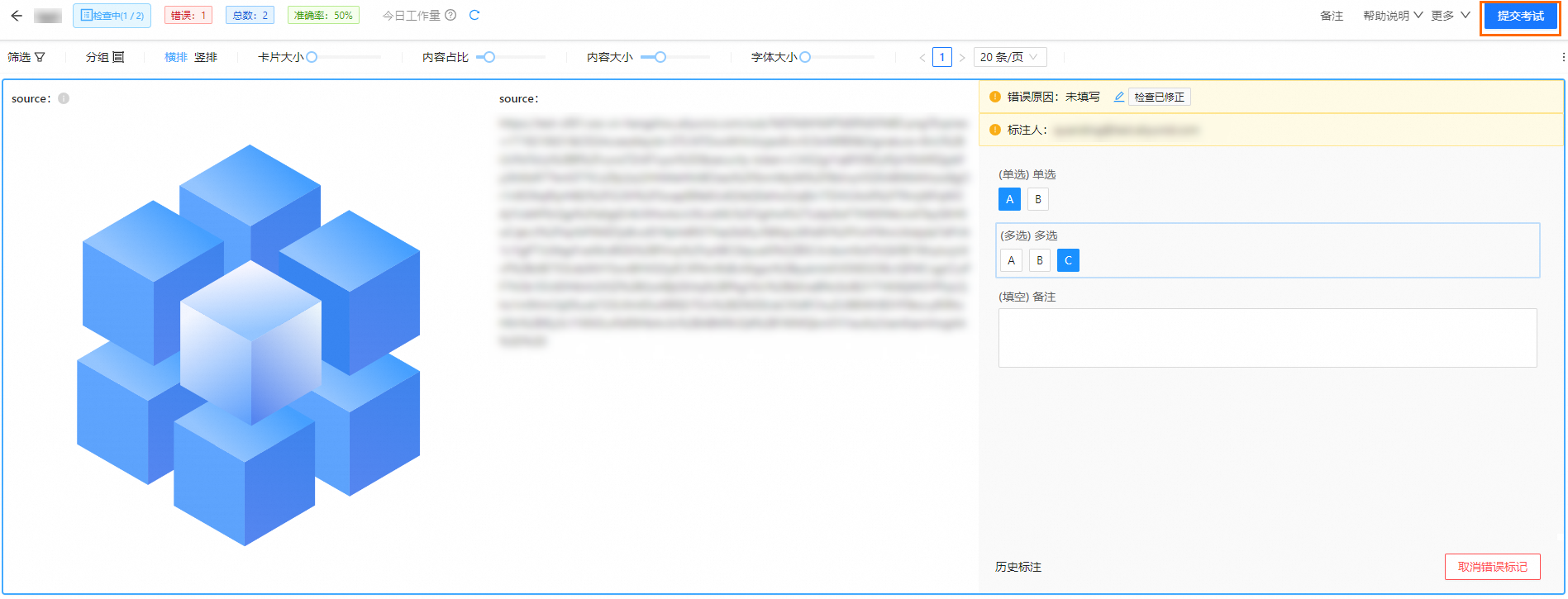Expand the 更多 dropdown
The image size is (1568, 599).
tap(1451, 16)
